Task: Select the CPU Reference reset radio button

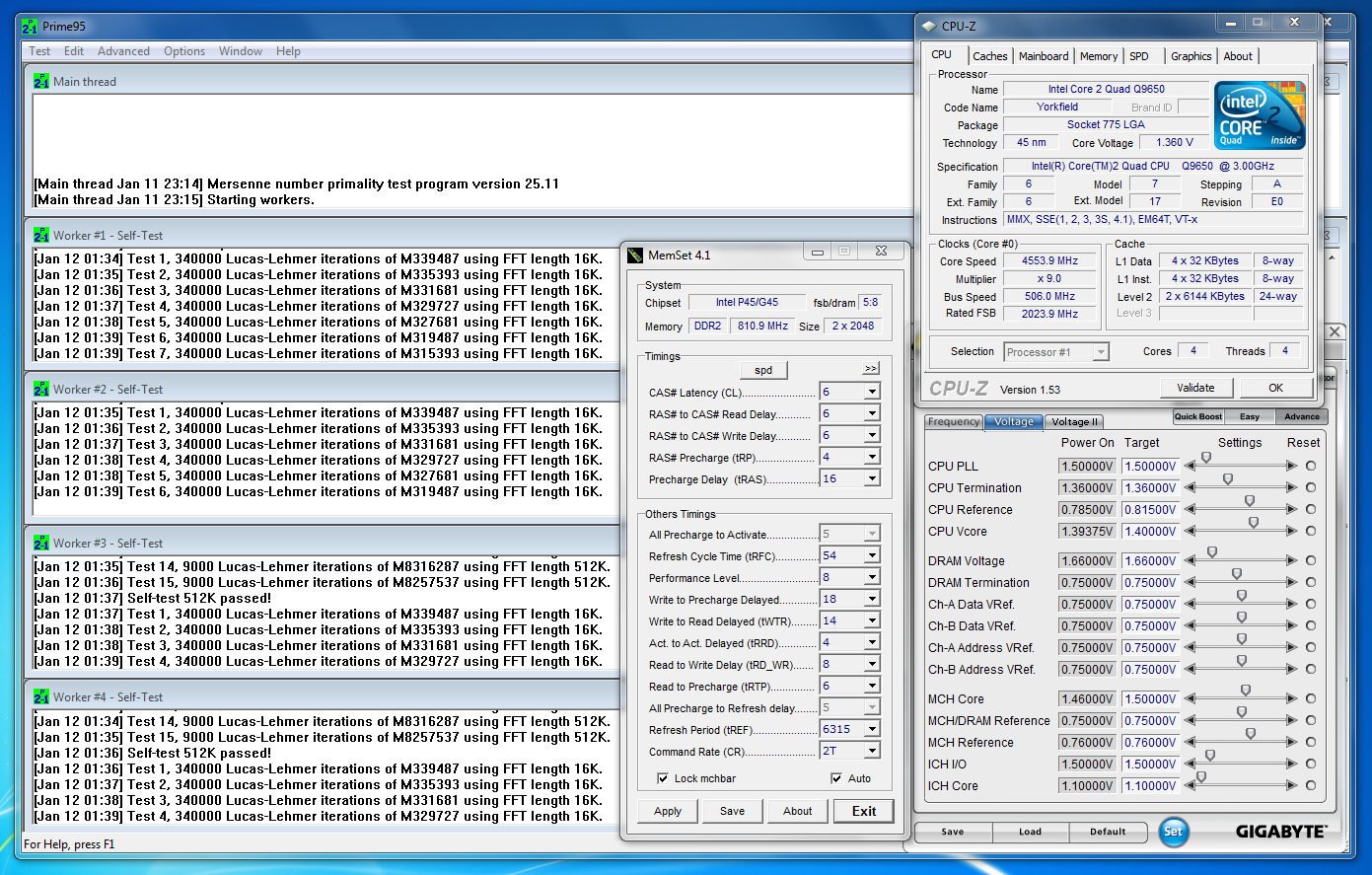Action: (1311, 509)
